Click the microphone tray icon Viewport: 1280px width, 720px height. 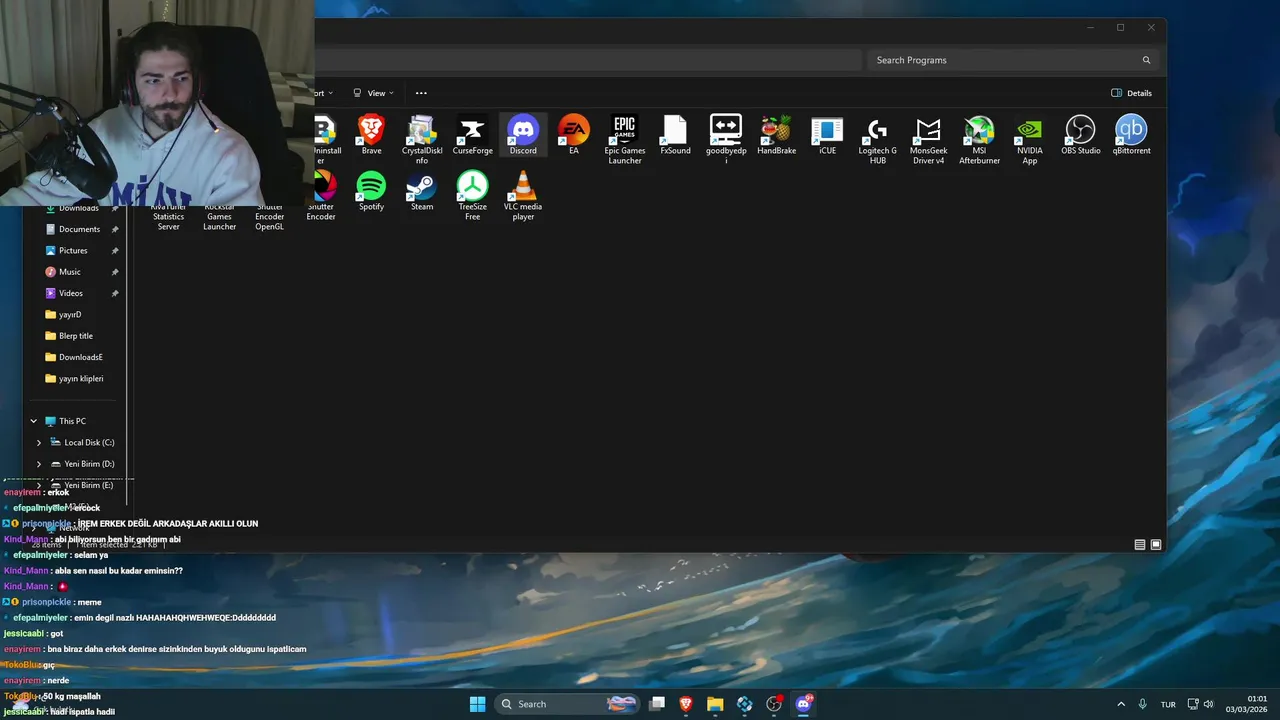[1142, 704]
